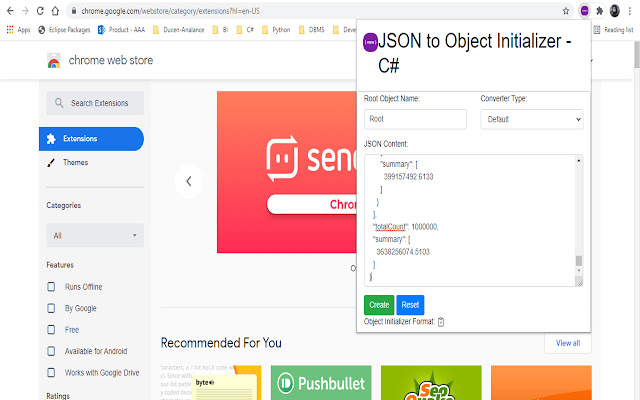The image size is (640, 400).
Task: Open the Pushbullet extension card
Action: (x=321, y=382)
